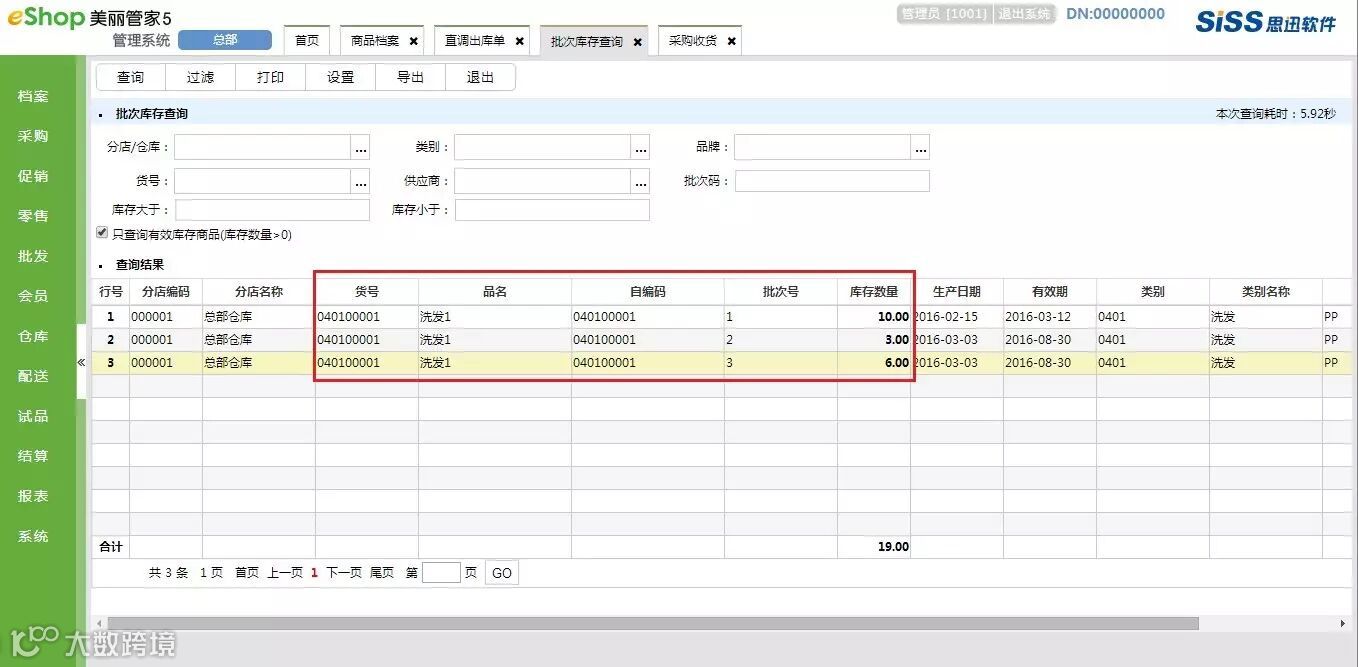Open 零售 in the sidebar menu
Viewport: 1358px width, 667px height.
(x=33, y=216)
